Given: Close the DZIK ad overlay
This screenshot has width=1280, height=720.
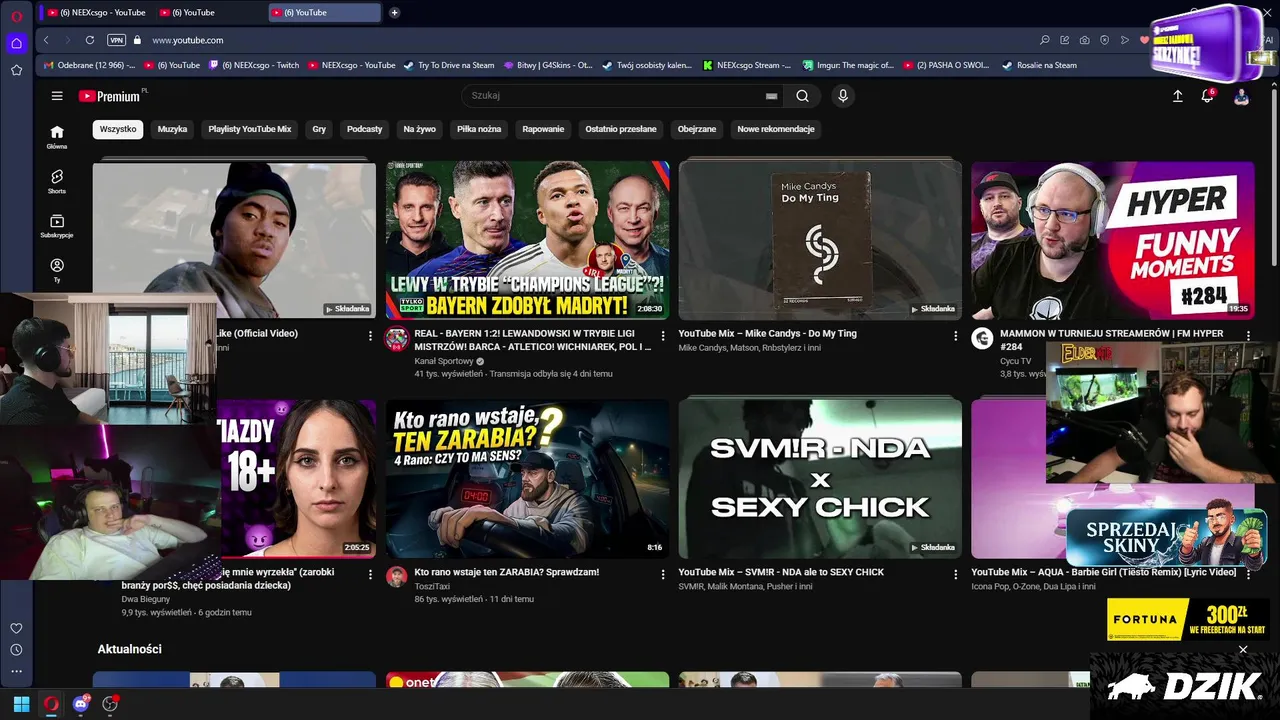Looking at the screenshot, I should 1243,650.
